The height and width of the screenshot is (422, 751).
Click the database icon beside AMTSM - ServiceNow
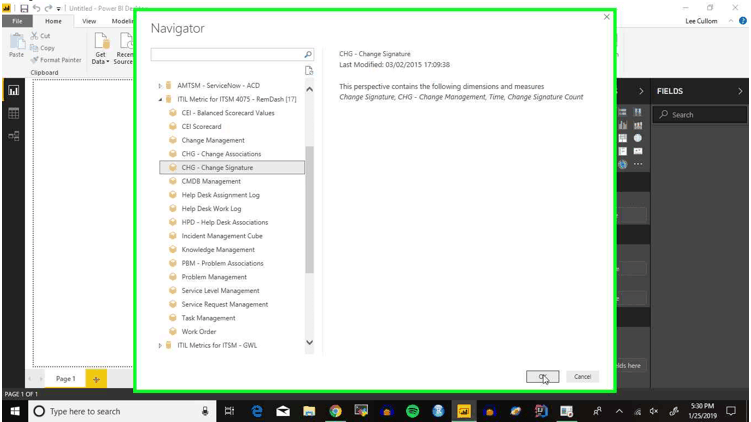click(x=169, y=86)
